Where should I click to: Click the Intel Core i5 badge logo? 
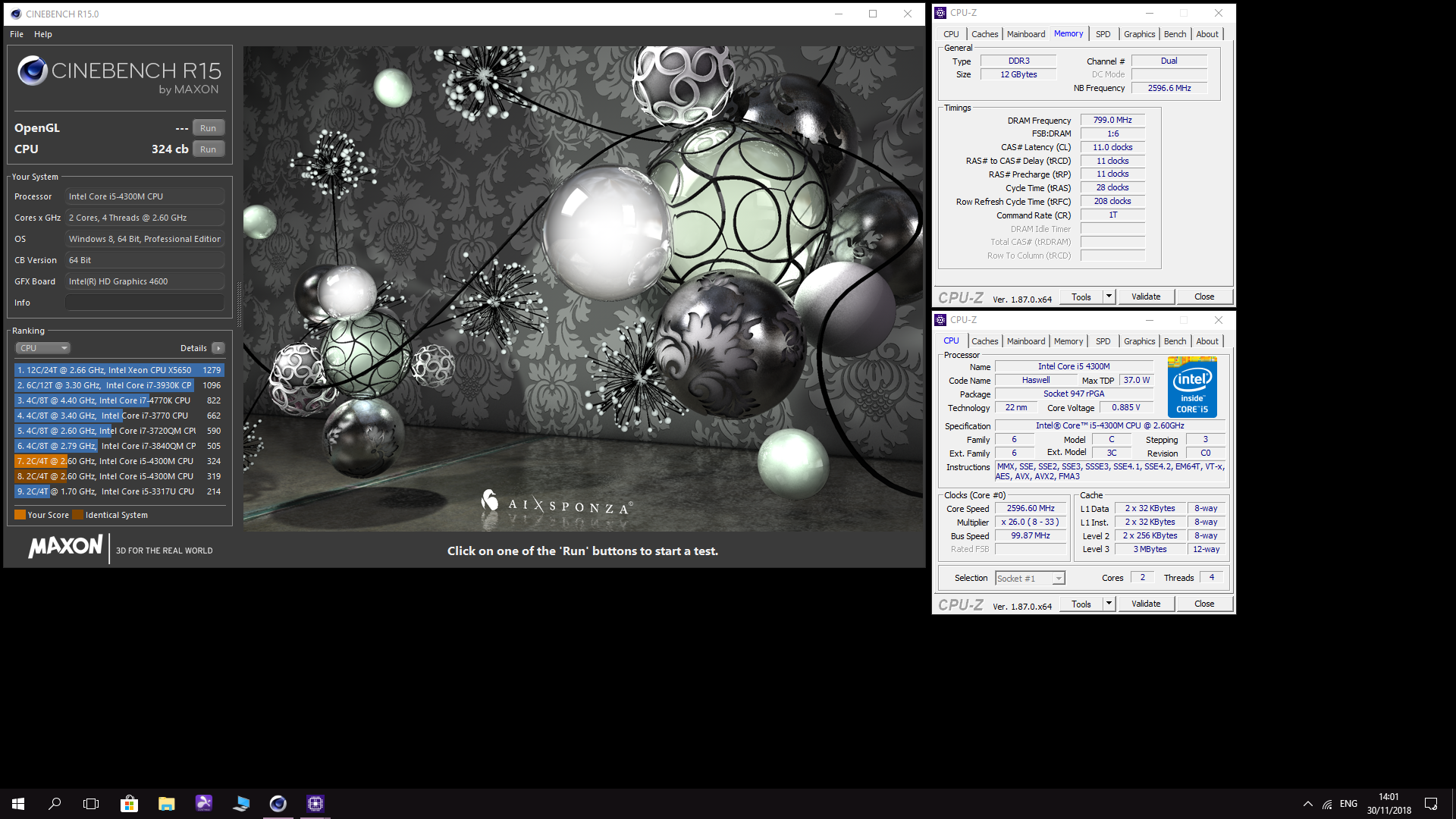coord(1192,388)
